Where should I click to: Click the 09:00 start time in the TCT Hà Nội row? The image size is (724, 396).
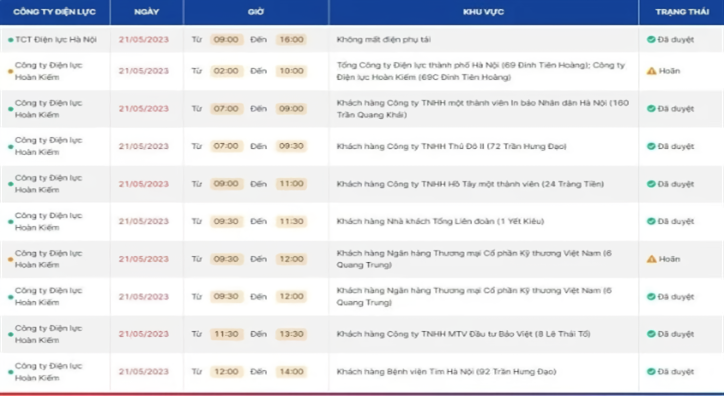[x=226, y=40]
